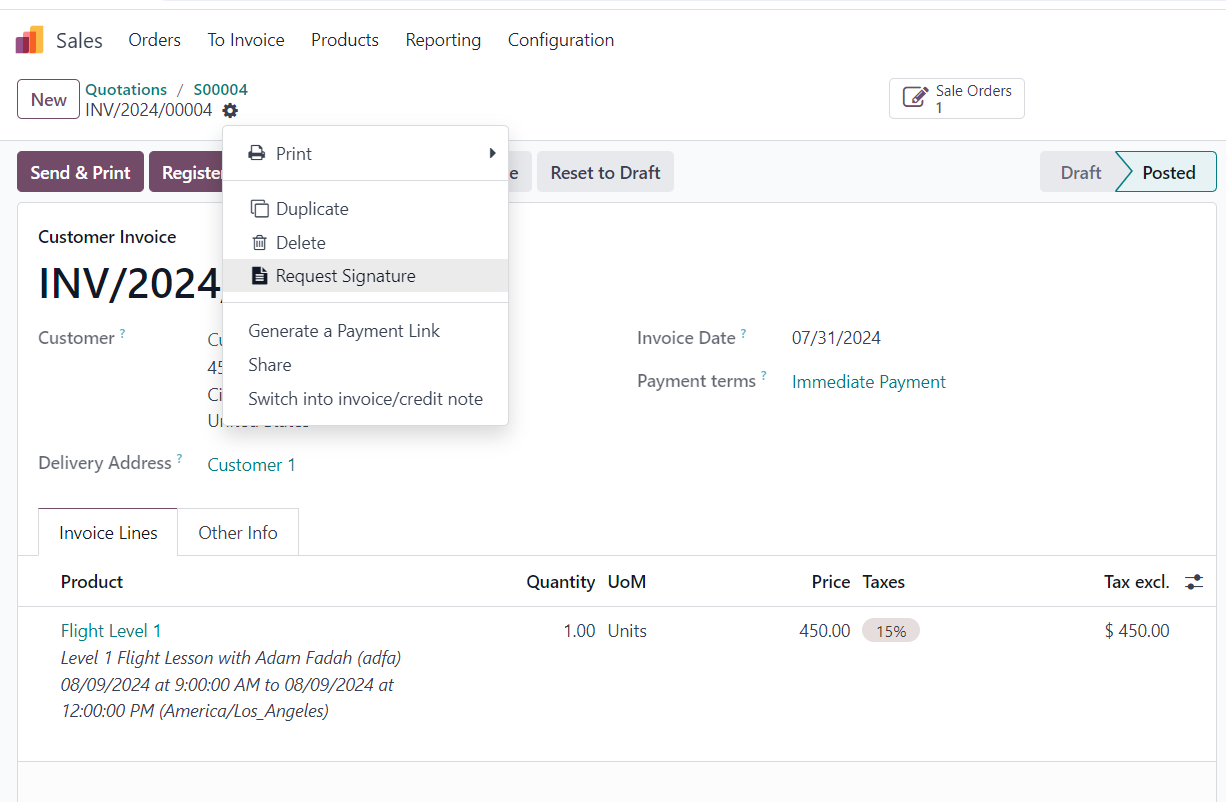Click the UoM column header
The height and width of the screenshot is (802, 1226).
(627, 582)
